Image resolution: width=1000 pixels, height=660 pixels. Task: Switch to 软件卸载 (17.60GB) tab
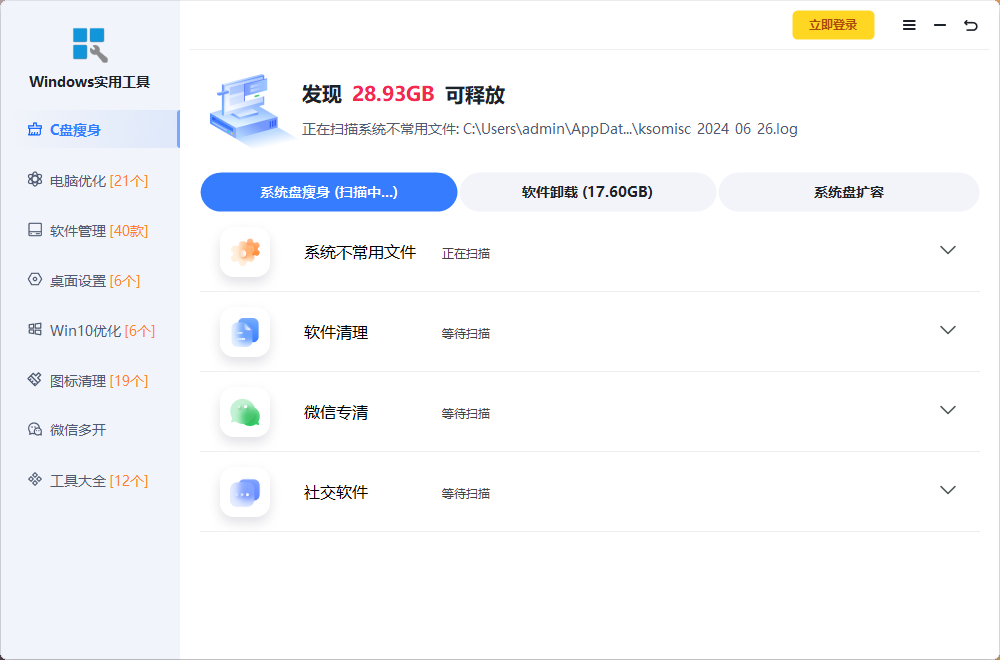[x=587, y=192]
